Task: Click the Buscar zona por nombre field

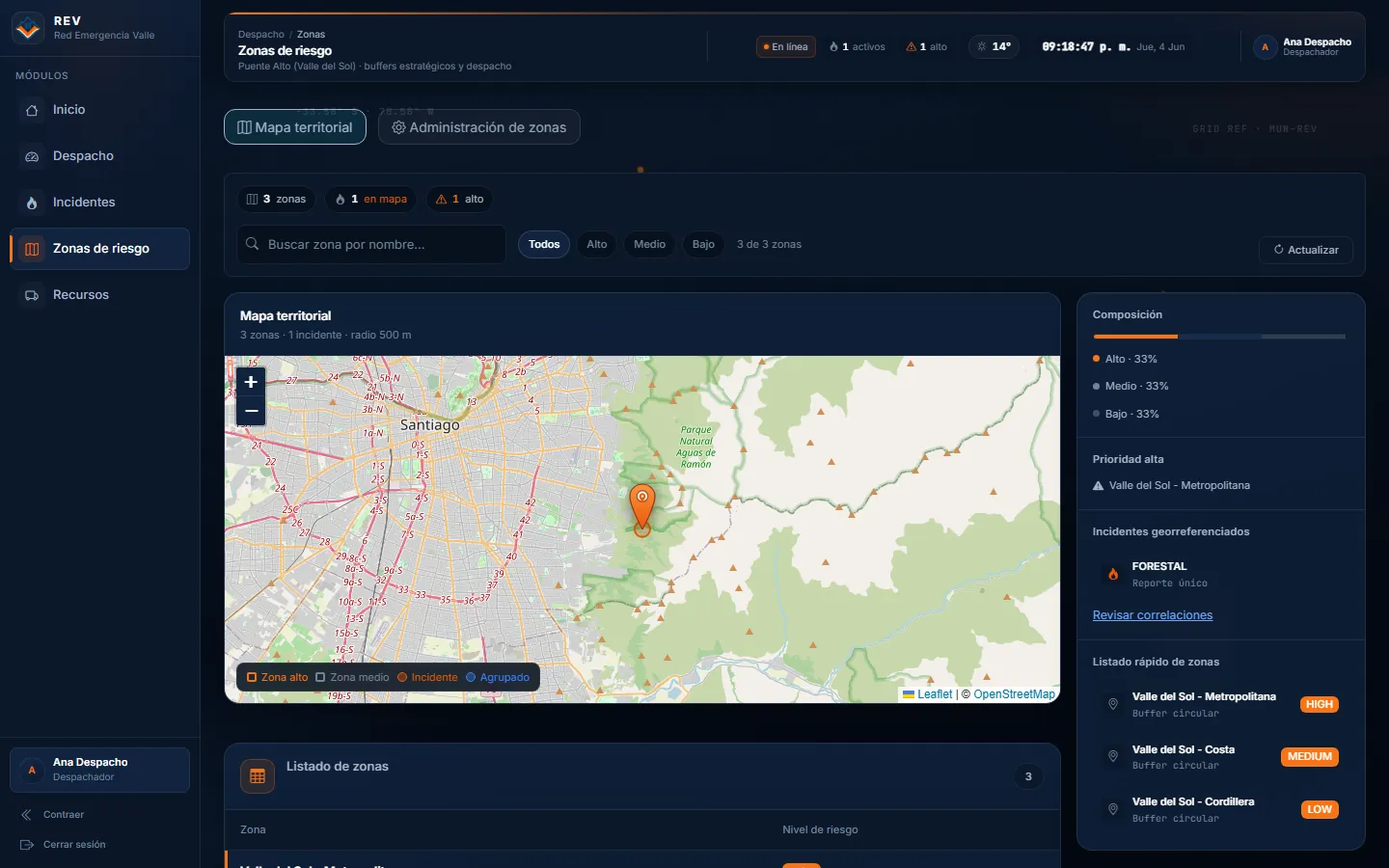Action: pyautogui.click(x=371, y=244)
